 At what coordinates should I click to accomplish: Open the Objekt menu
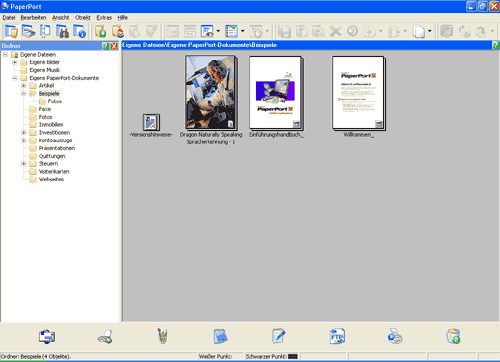pos(83,18)
